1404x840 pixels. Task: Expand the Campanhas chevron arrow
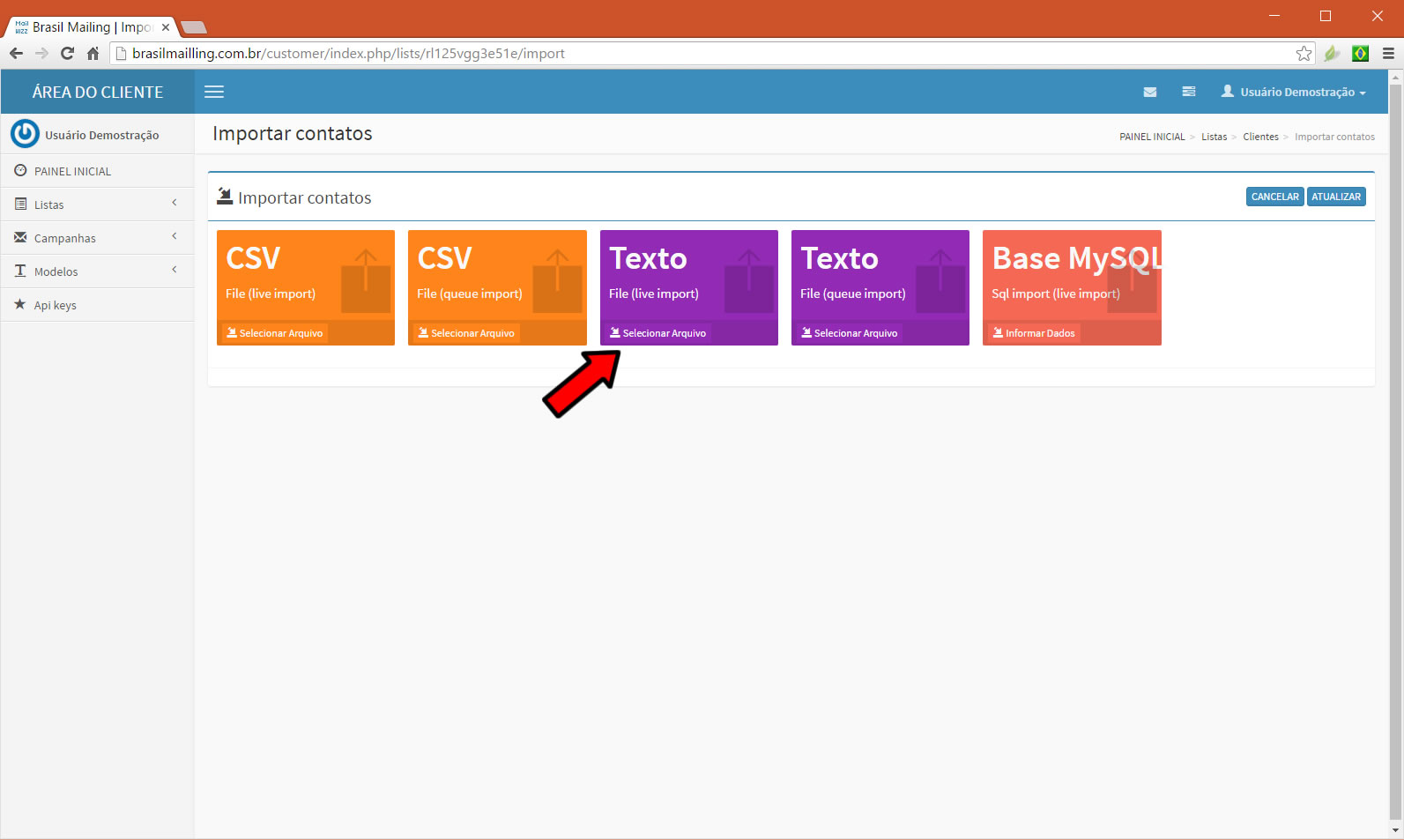(175, 236)
